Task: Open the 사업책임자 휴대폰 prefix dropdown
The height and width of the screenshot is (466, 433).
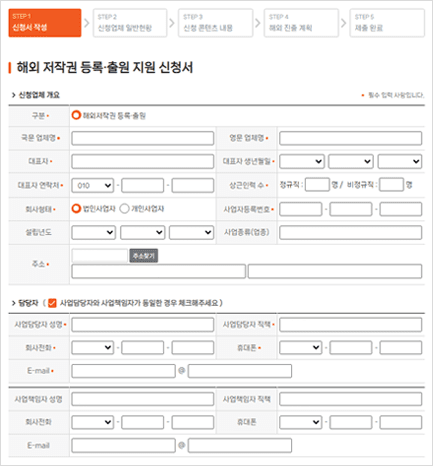Action: pos(301,422)
